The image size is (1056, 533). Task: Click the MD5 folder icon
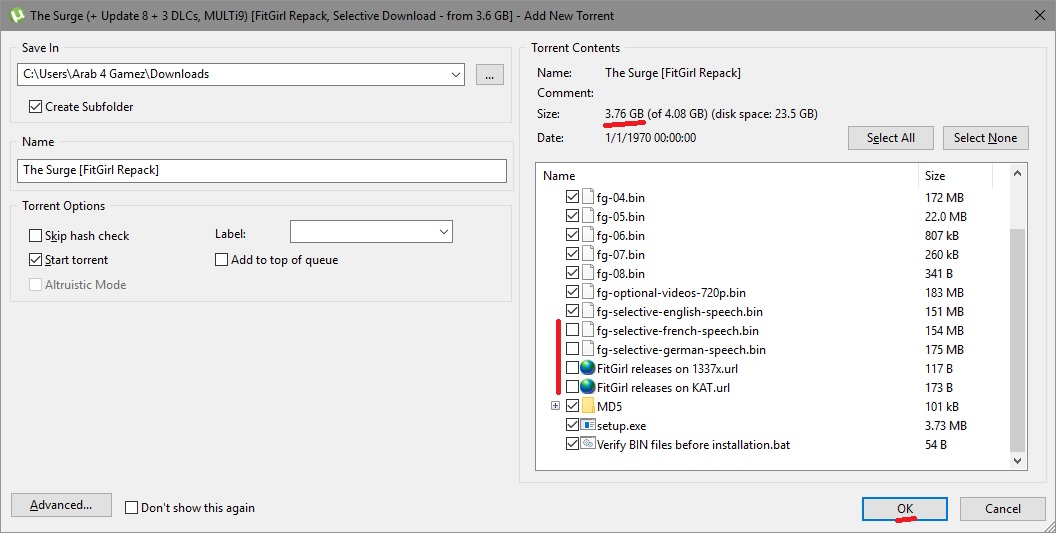[588, 406]
